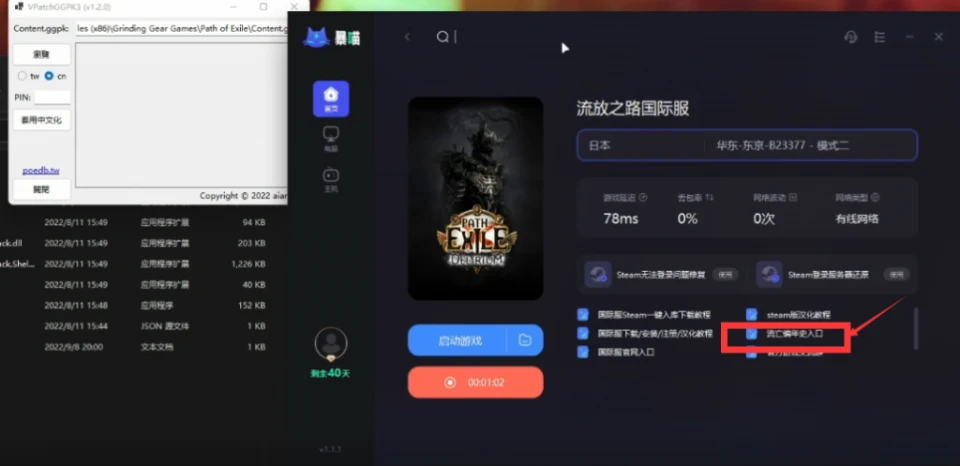Click 使用 button for Steam无法登录问题修复

725,275
